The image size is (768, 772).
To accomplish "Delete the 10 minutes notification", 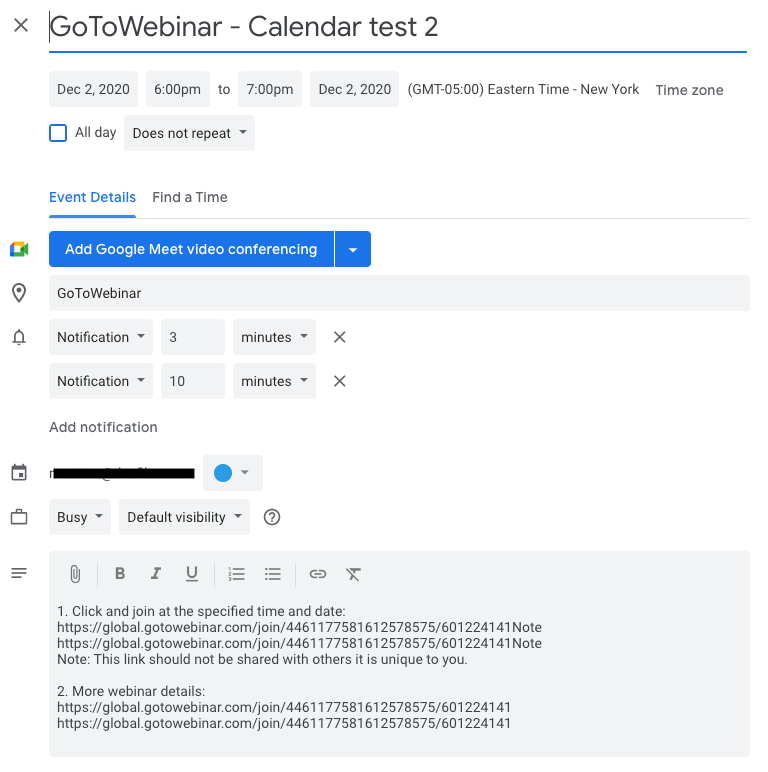I will pyautogui.click(x=340, y=381).
